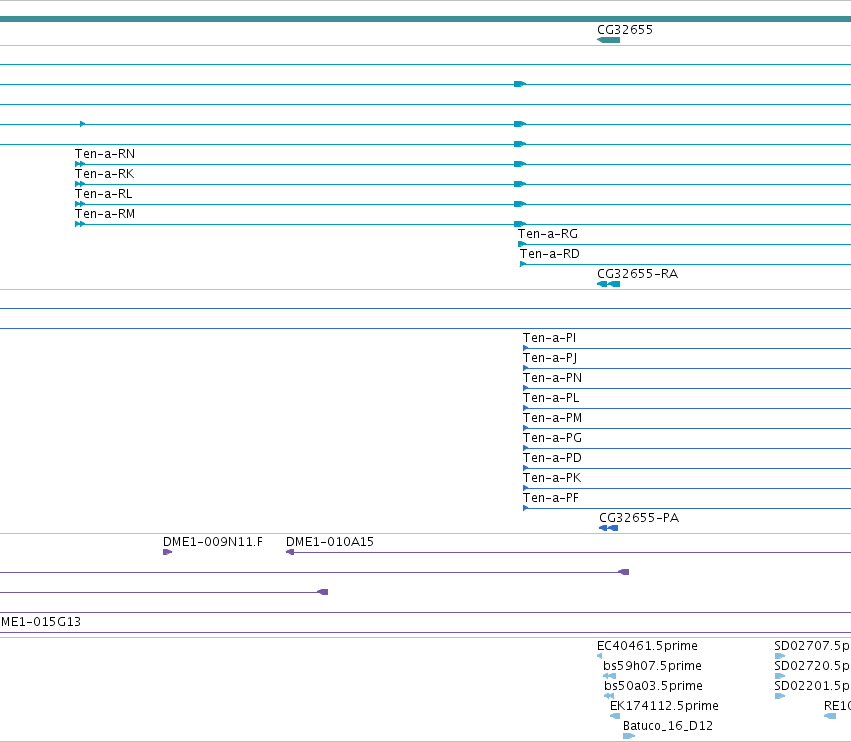The height and width of the screenshot is (742, 851).
Task: Click the Ten-a-RG start arrow glyph
Action: 522,244
